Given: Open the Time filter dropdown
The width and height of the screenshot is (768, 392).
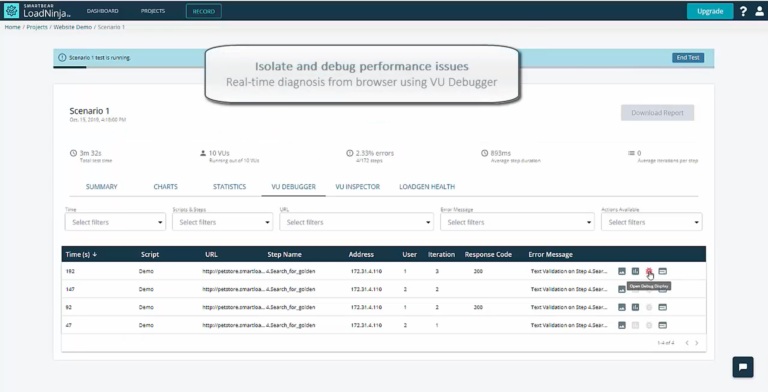Looking at the screenshot, I should pyautogui.click(x=115, y=222).
